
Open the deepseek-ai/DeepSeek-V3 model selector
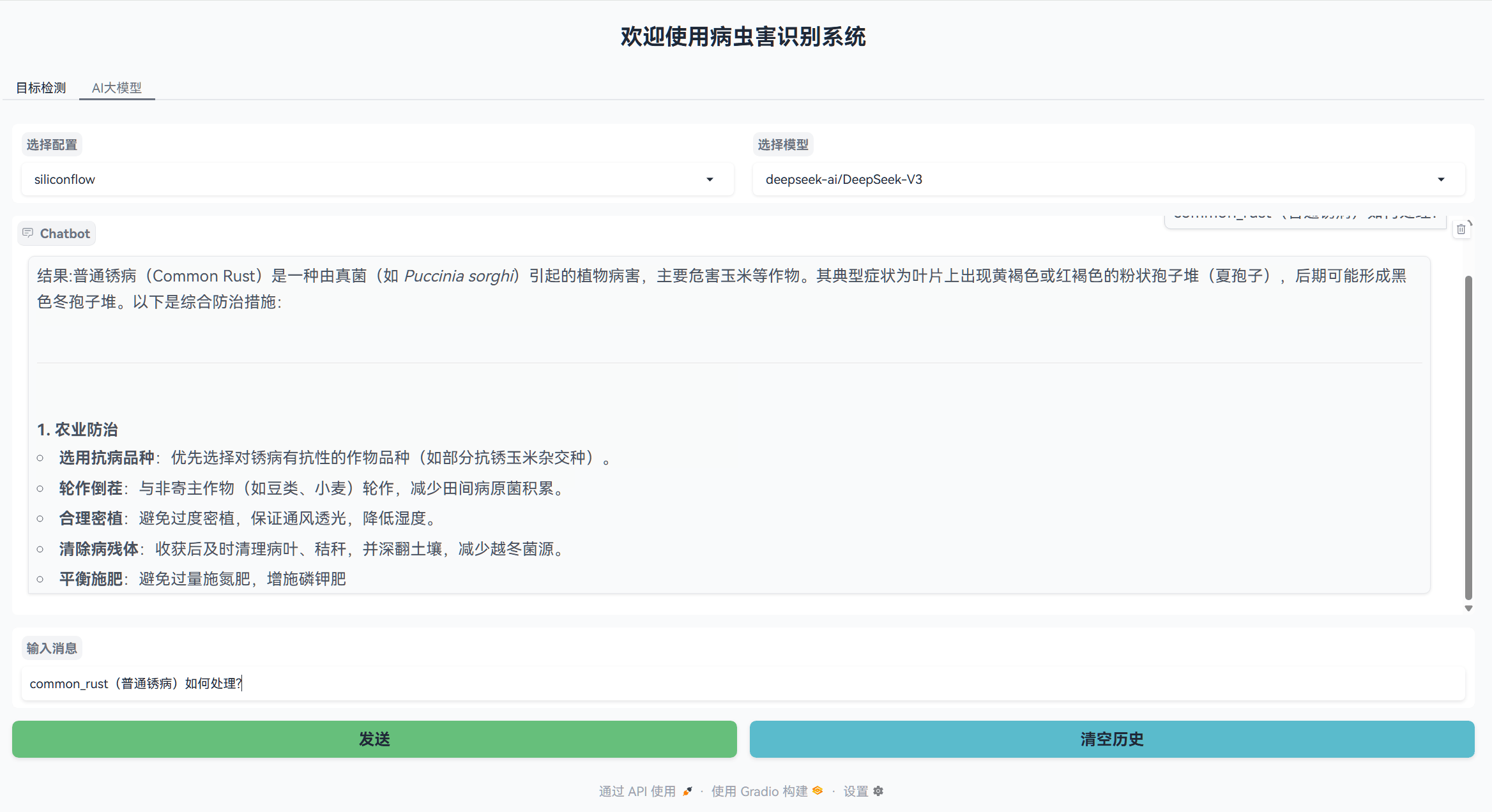pyautogui.click(x=1109, y=179)
